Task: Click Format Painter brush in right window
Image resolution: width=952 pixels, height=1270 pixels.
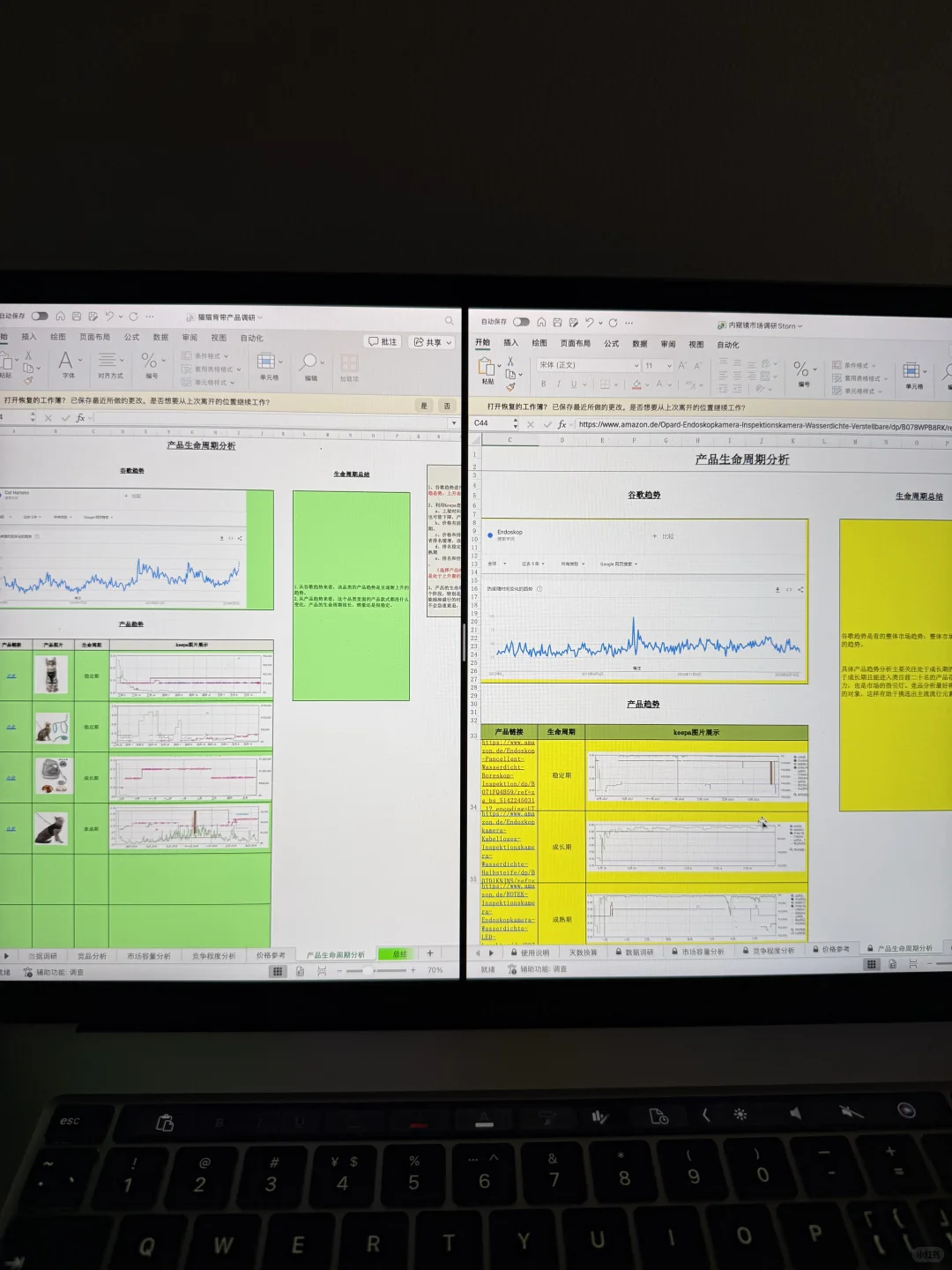Action: click(x=510, y=386)
